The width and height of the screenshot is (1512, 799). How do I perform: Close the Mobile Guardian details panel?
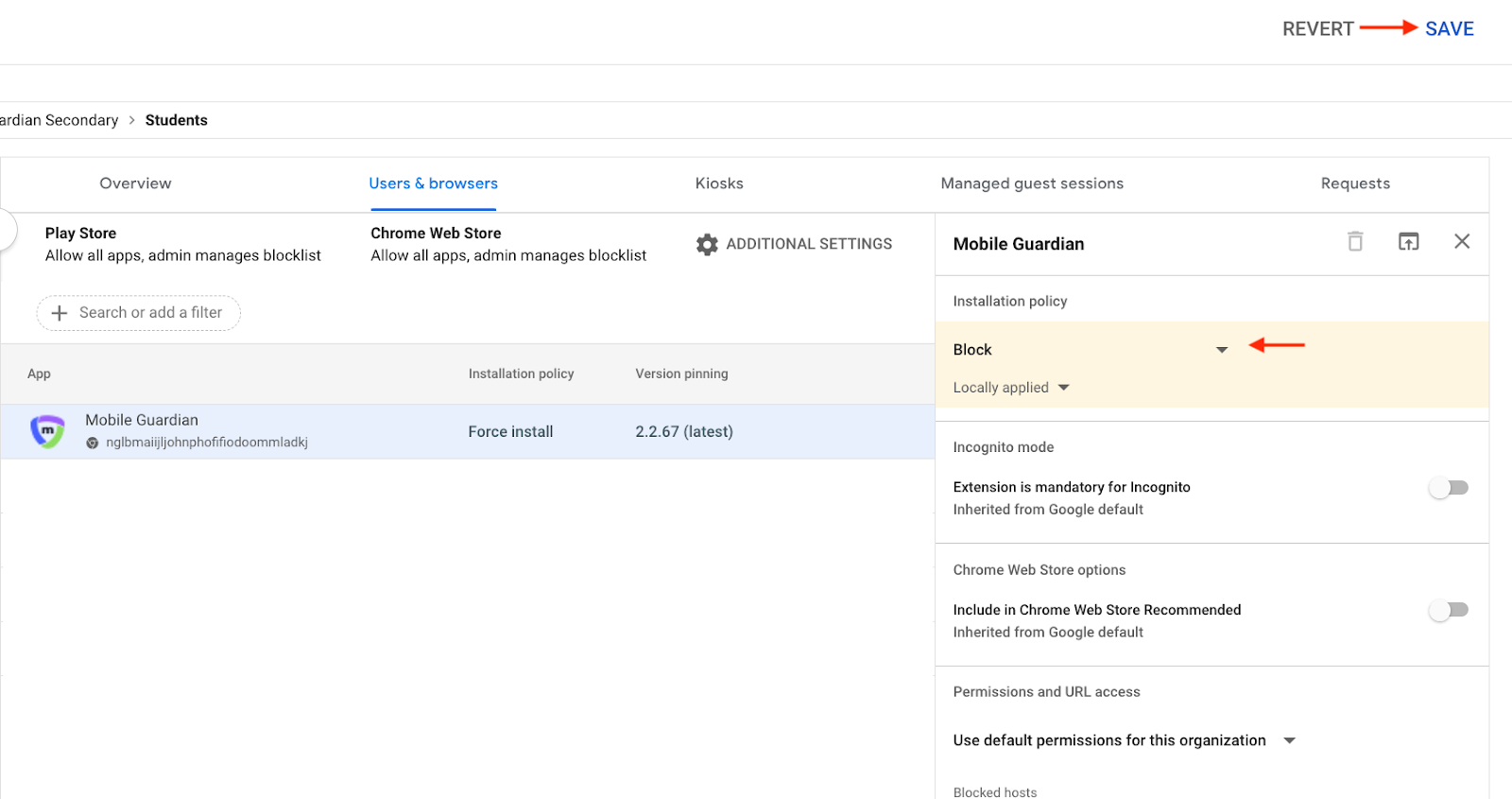[1462, 241]
